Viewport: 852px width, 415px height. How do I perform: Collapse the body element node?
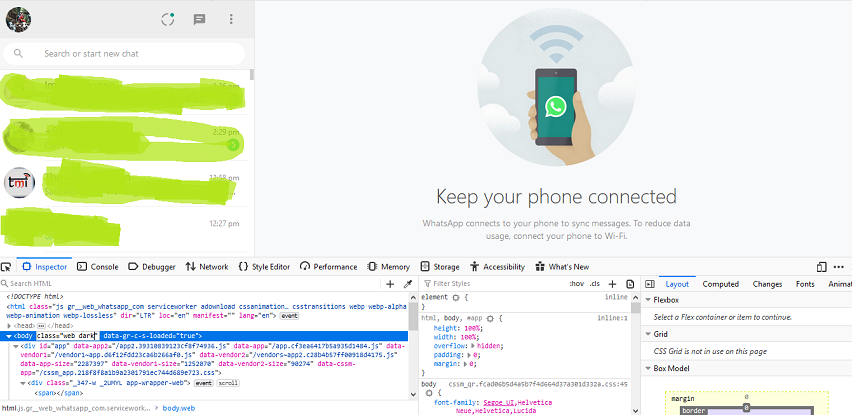9,336
